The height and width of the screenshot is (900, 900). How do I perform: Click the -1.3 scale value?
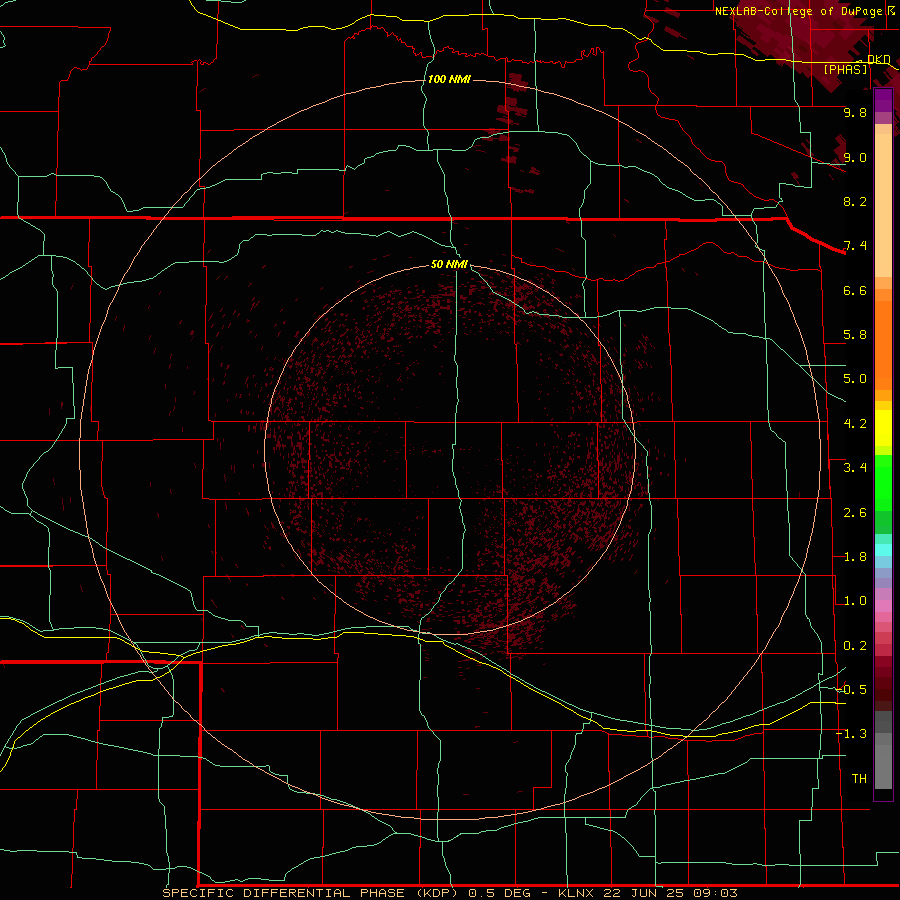point(852,734)
